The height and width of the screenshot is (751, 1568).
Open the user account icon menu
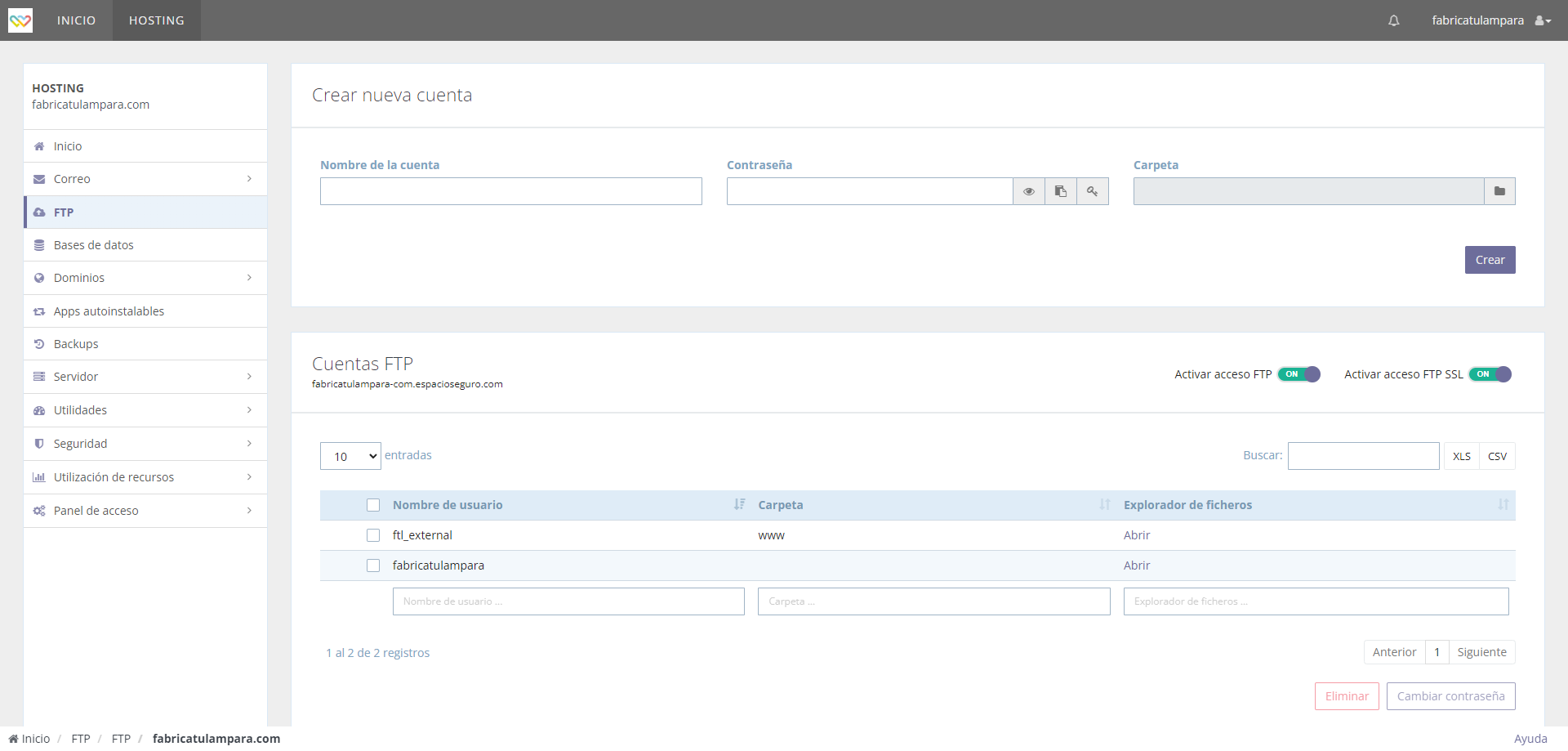(x=1542, y=20)
